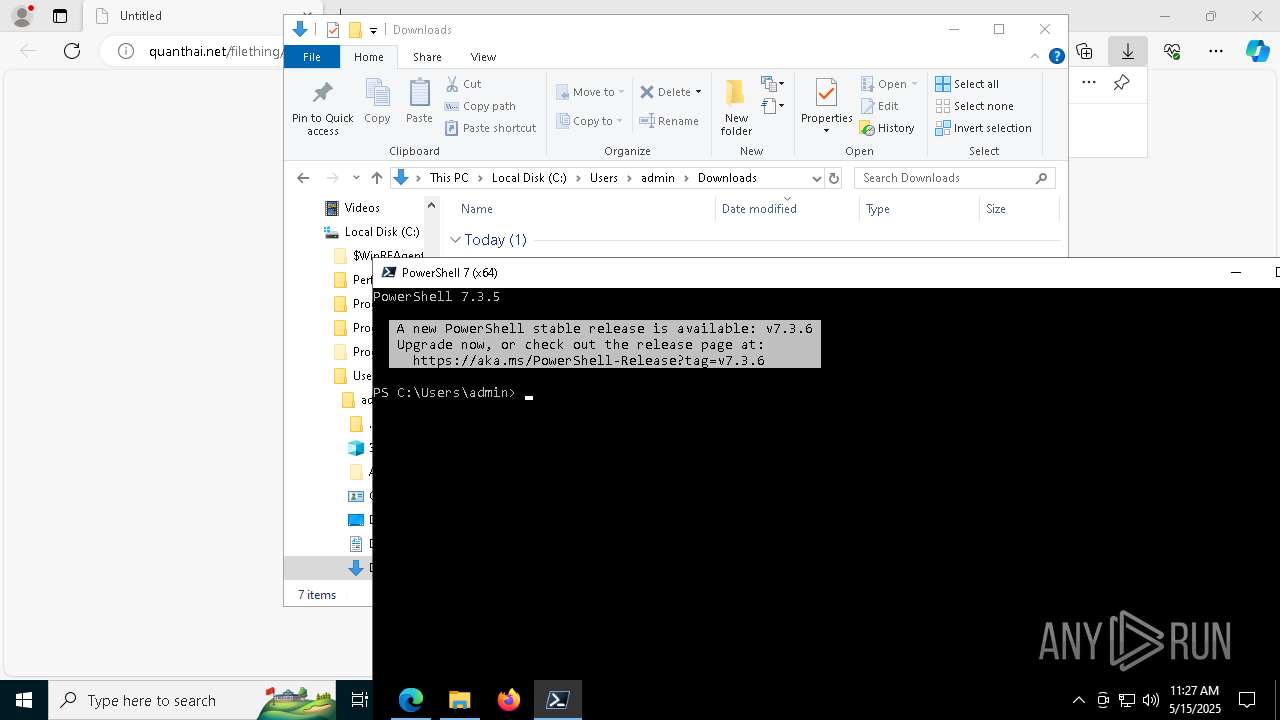Open volume control in tray
This screenshot has width=1280, height=720.
click(1151, 700)
